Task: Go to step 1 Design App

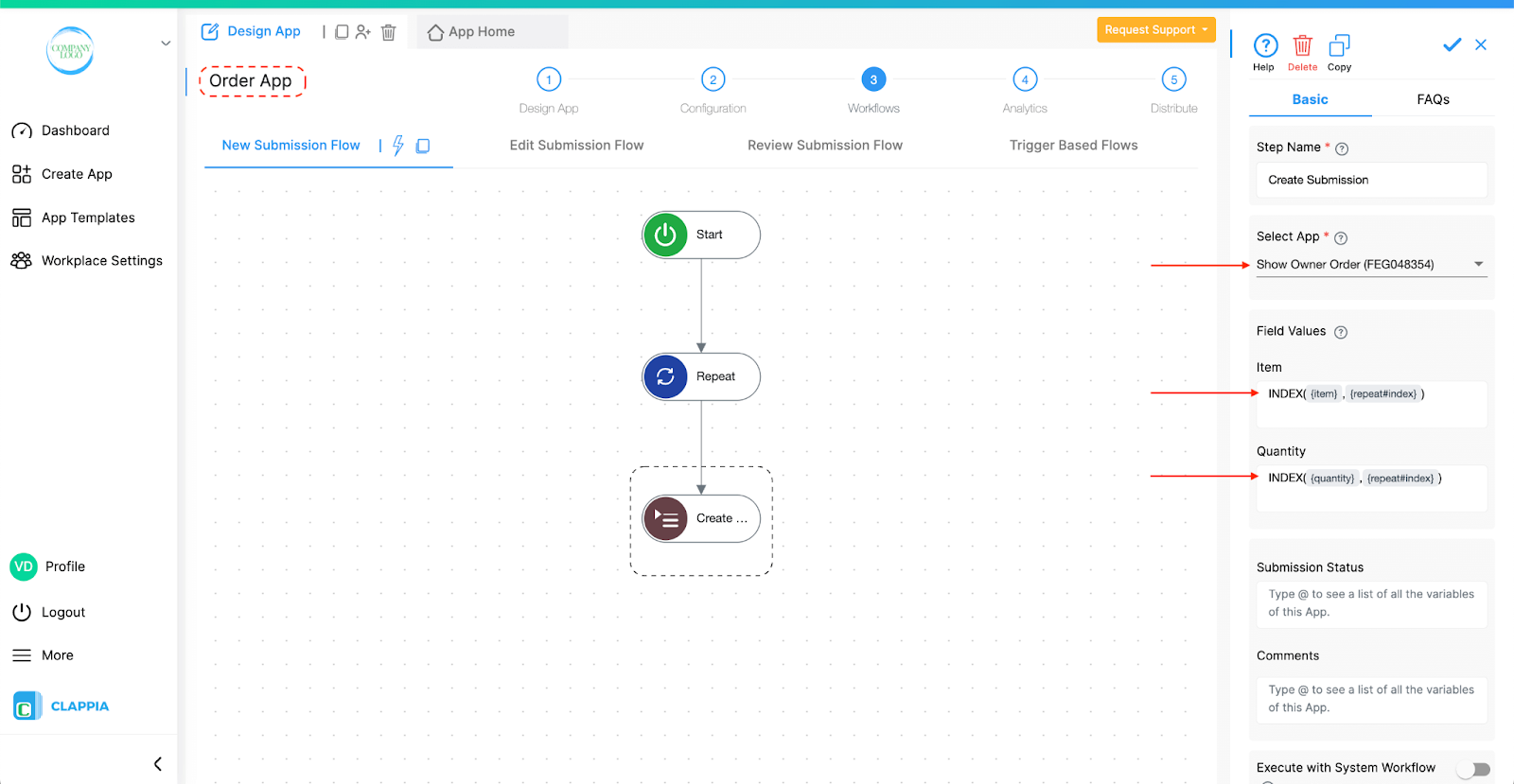Action: tap(549, 79)
